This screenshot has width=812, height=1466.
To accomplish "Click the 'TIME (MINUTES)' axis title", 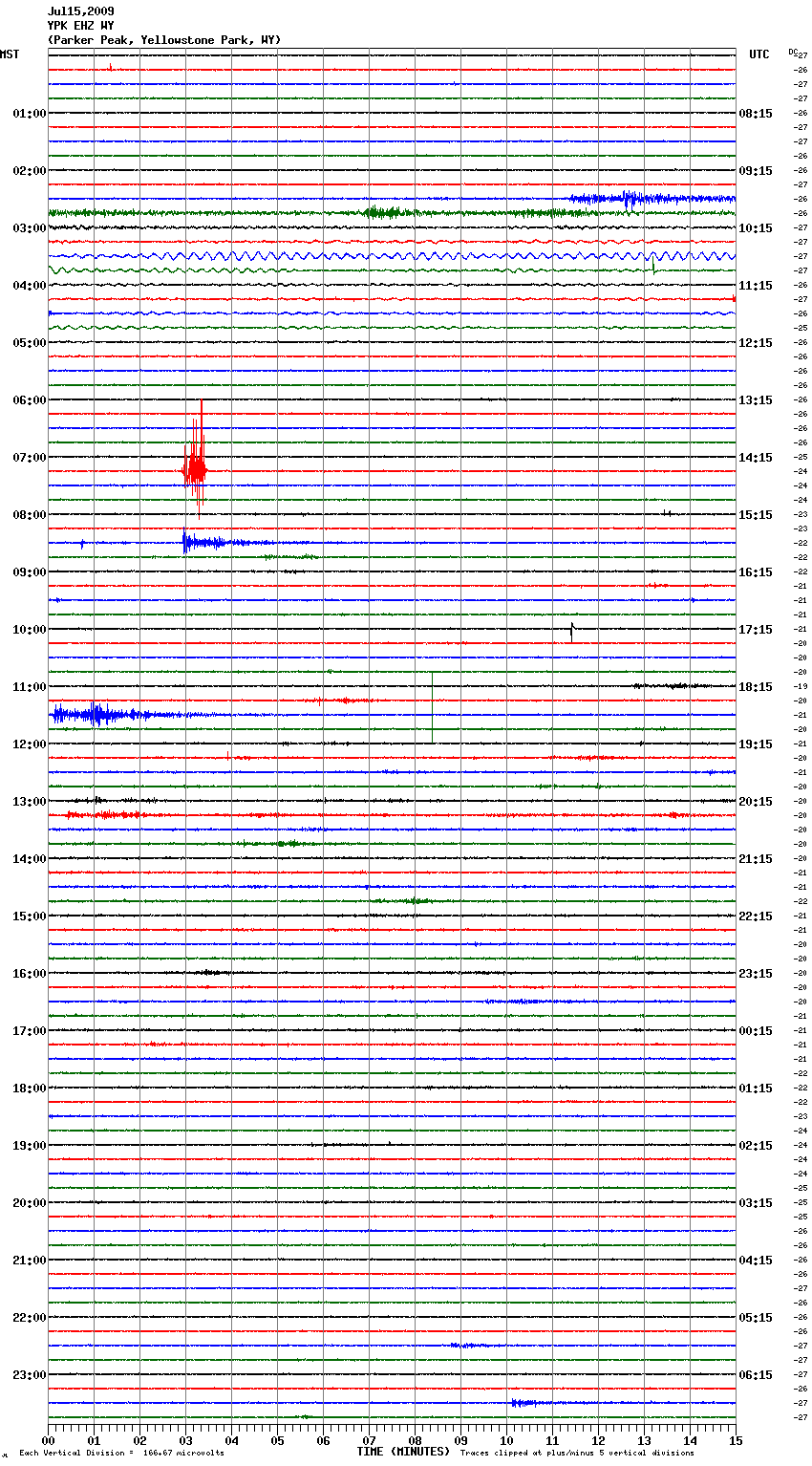I will coord(403,1452).
